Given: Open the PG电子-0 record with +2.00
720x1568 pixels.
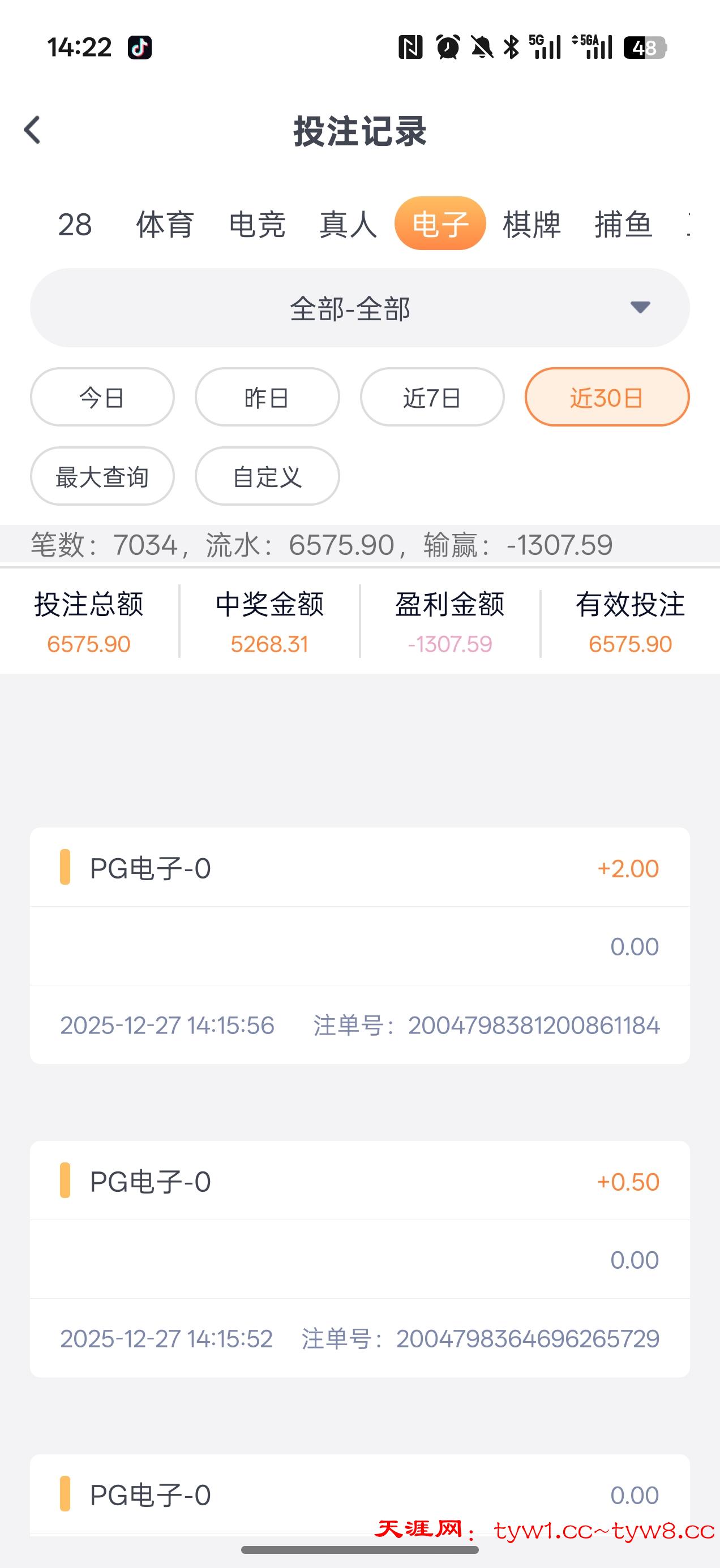Looking at the screenshot, I should (359, 945).
